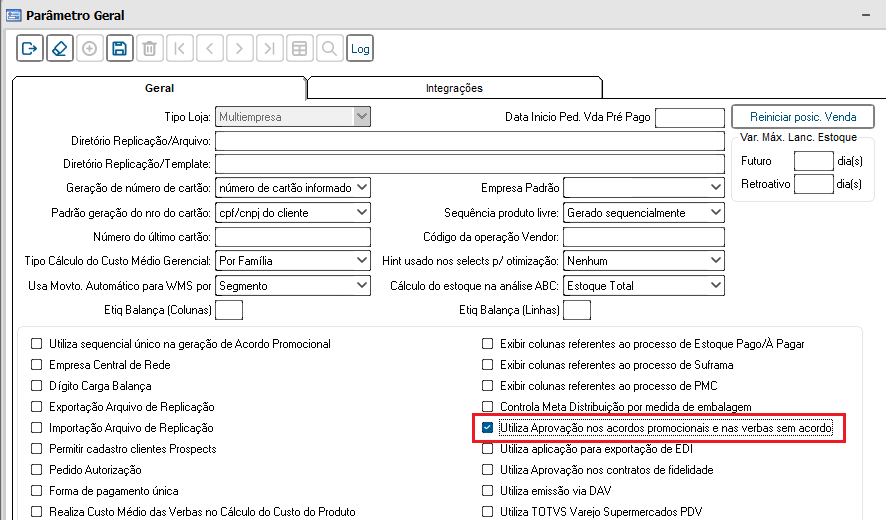Click the exit window toolbar icon

click(30, 49)
